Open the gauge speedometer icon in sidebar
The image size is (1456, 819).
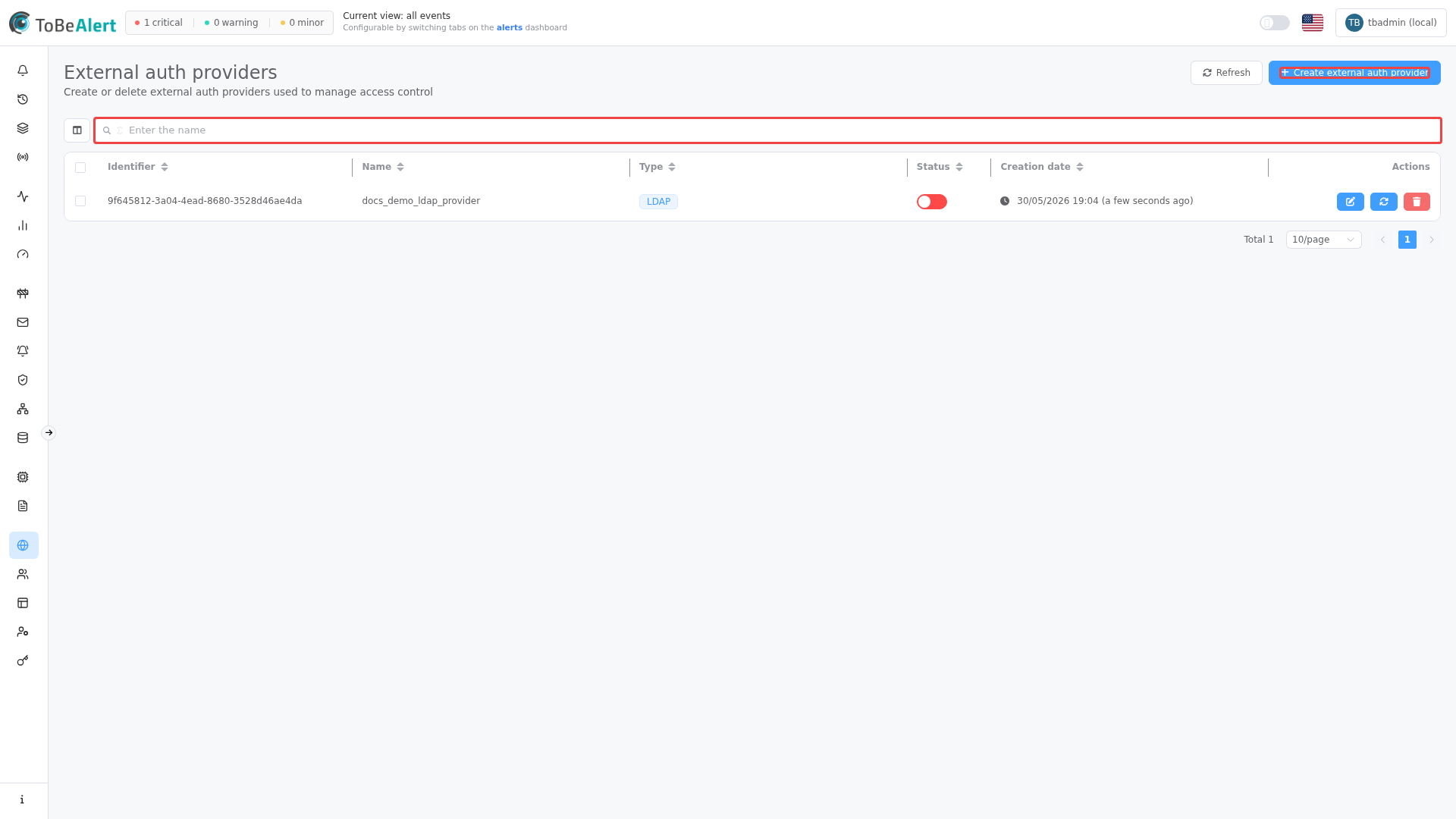tap(23, 254)
